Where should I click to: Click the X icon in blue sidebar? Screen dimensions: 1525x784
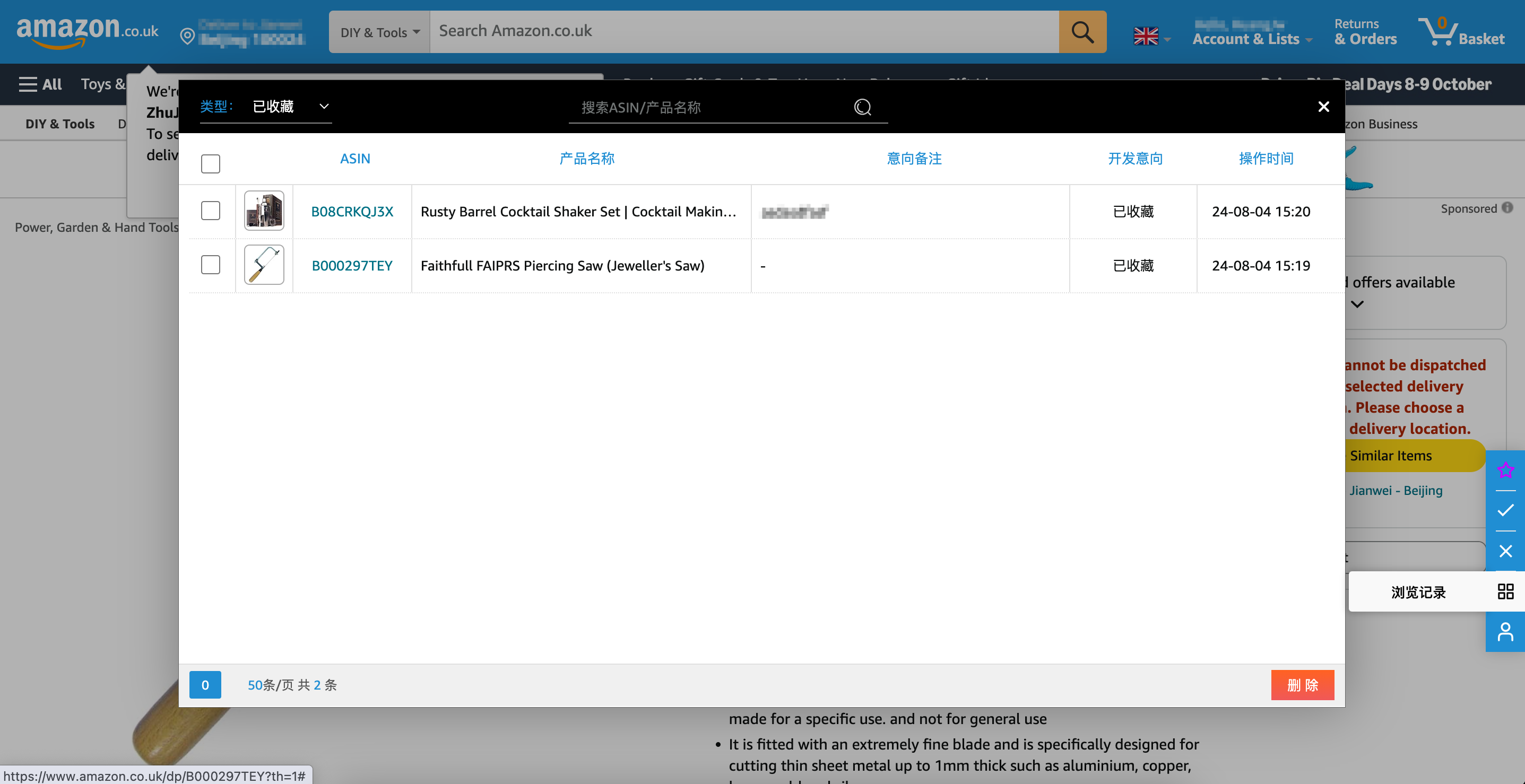1505,551
